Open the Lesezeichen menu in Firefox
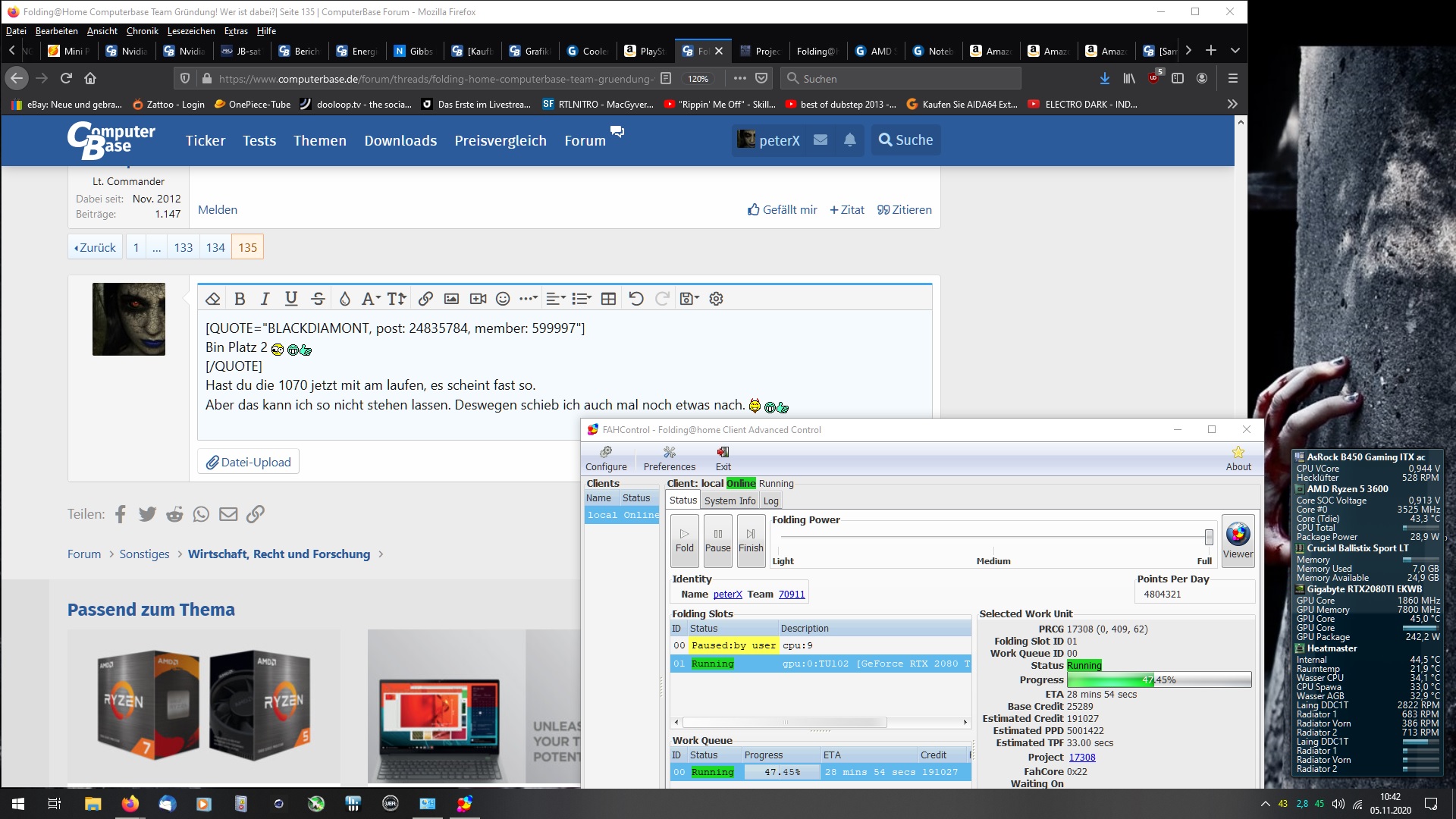The height and width of the screenshot is (819, 1456). pyautogui.click(x=191, y=31)
